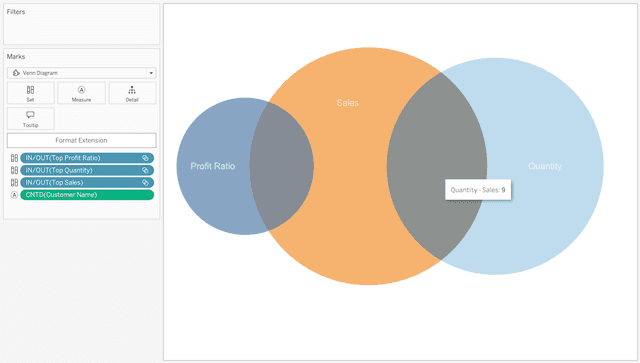Click the Format Extension button
Screen dimensions: 640x363
pyautogui.click(x=81, y=140)
